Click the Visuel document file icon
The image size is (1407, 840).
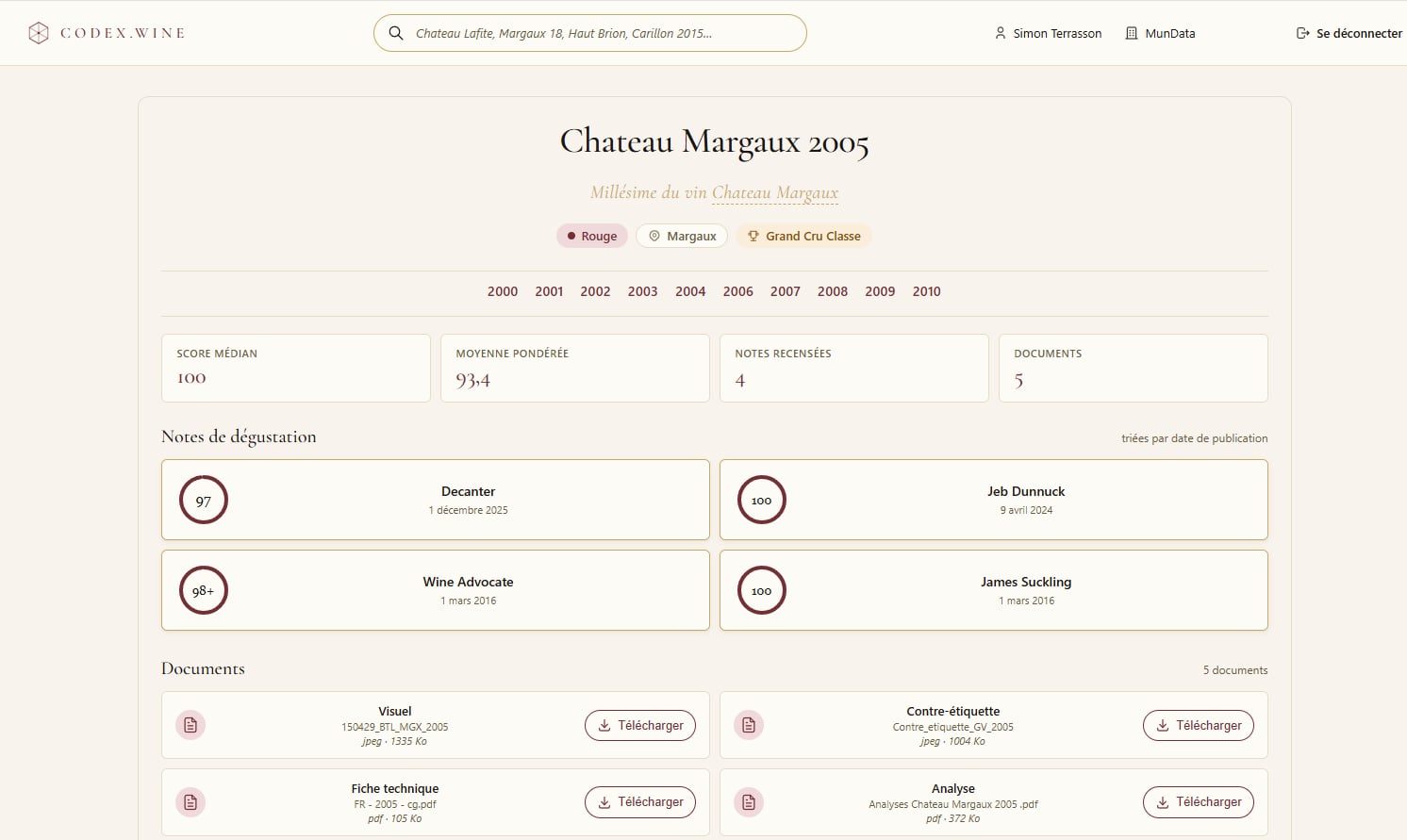(x=190, y=725)
